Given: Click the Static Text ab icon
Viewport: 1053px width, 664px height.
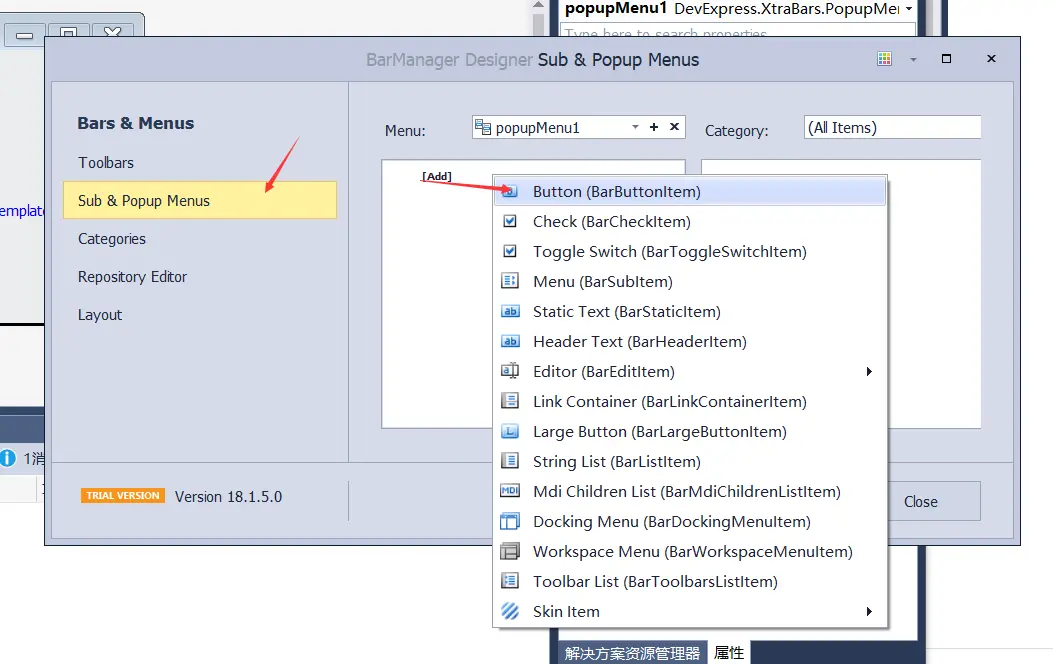Looking at the screenshot, I should click(x=510, y=312).
